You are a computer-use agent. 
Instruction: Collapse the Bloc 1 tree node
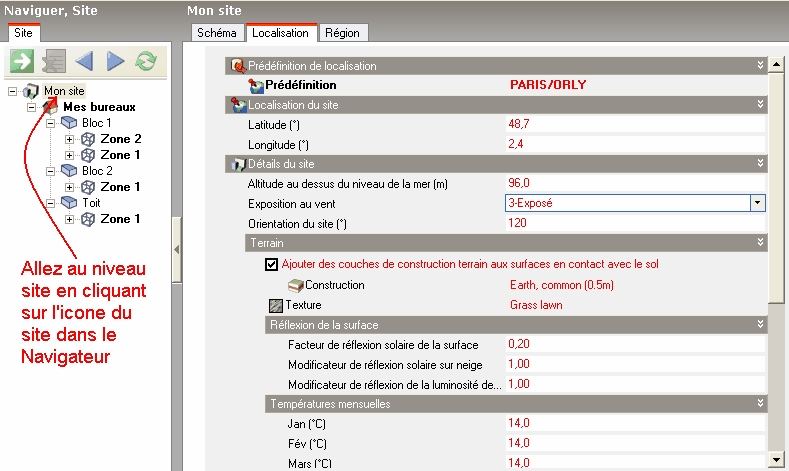pos(51,123)
